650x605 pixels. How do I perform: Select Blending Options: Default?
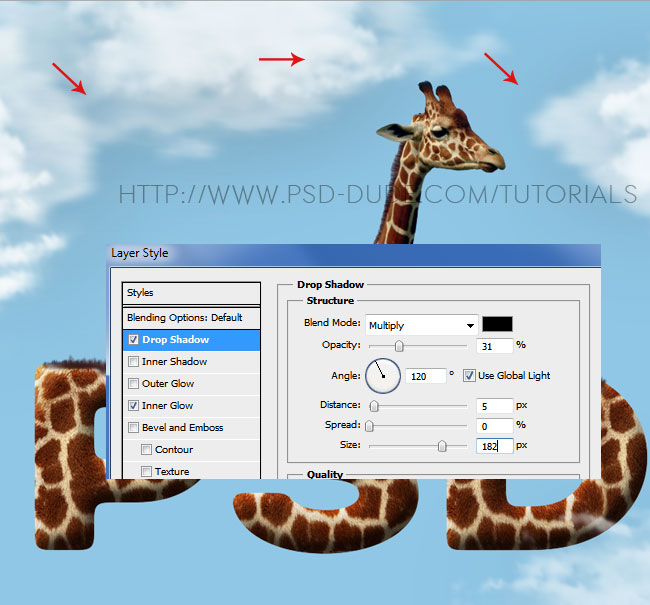click(192, 318)
